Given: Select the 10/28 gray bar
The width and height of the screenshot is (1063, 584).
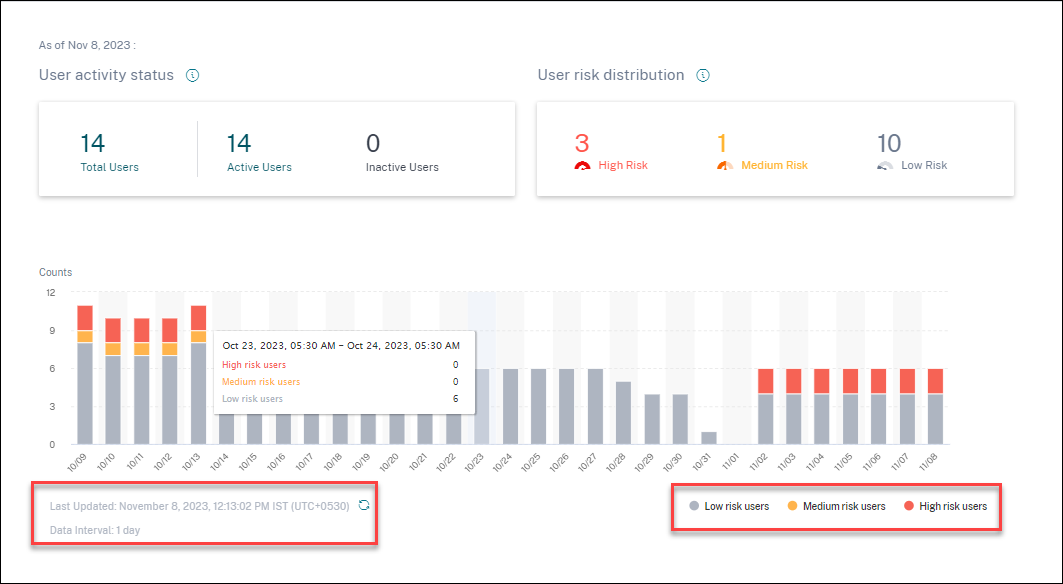Looking at the screenshot, I should 624,412.
